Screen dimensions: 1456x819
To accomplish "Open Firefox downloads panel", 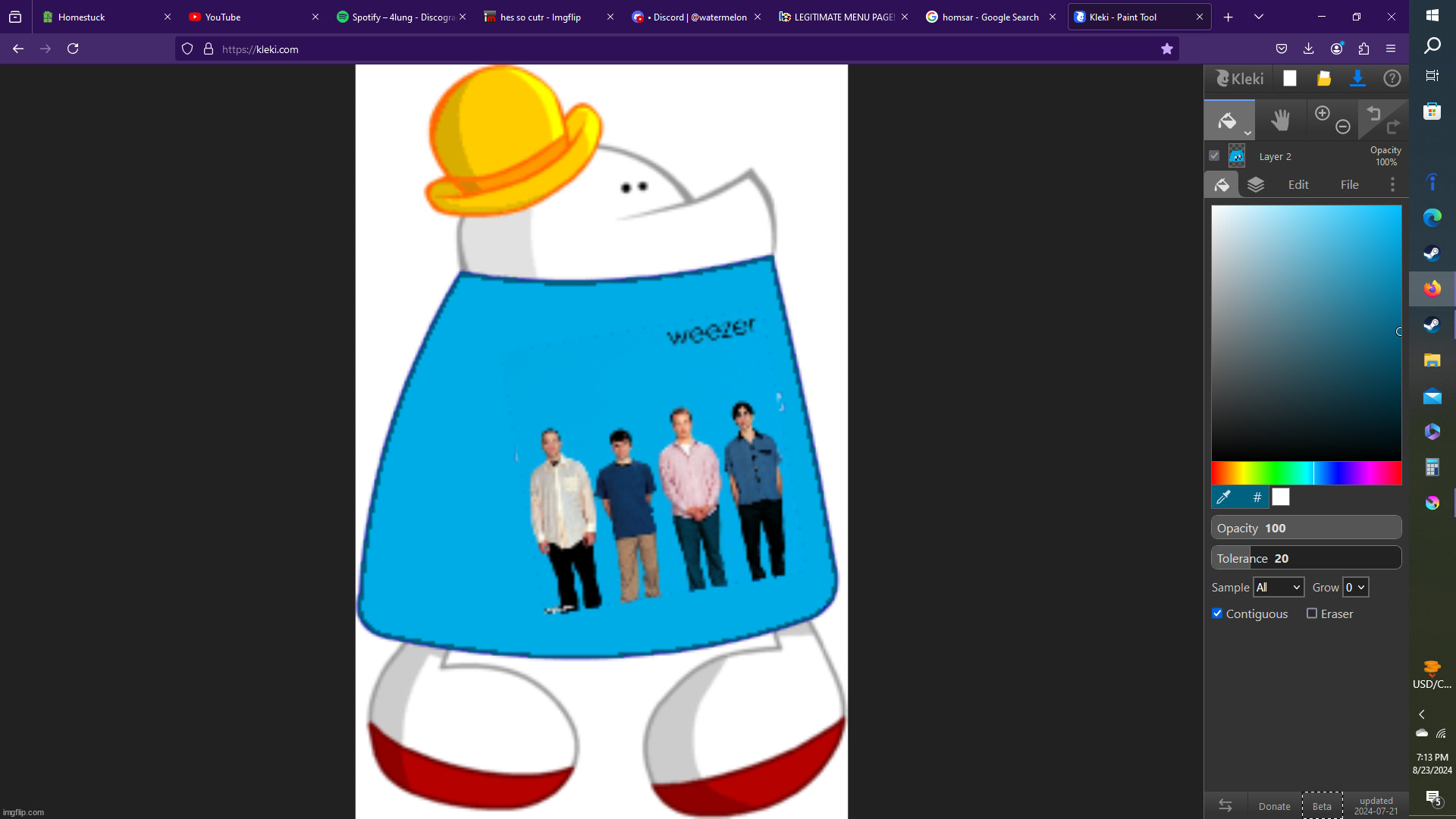I will pos(1309,49).
